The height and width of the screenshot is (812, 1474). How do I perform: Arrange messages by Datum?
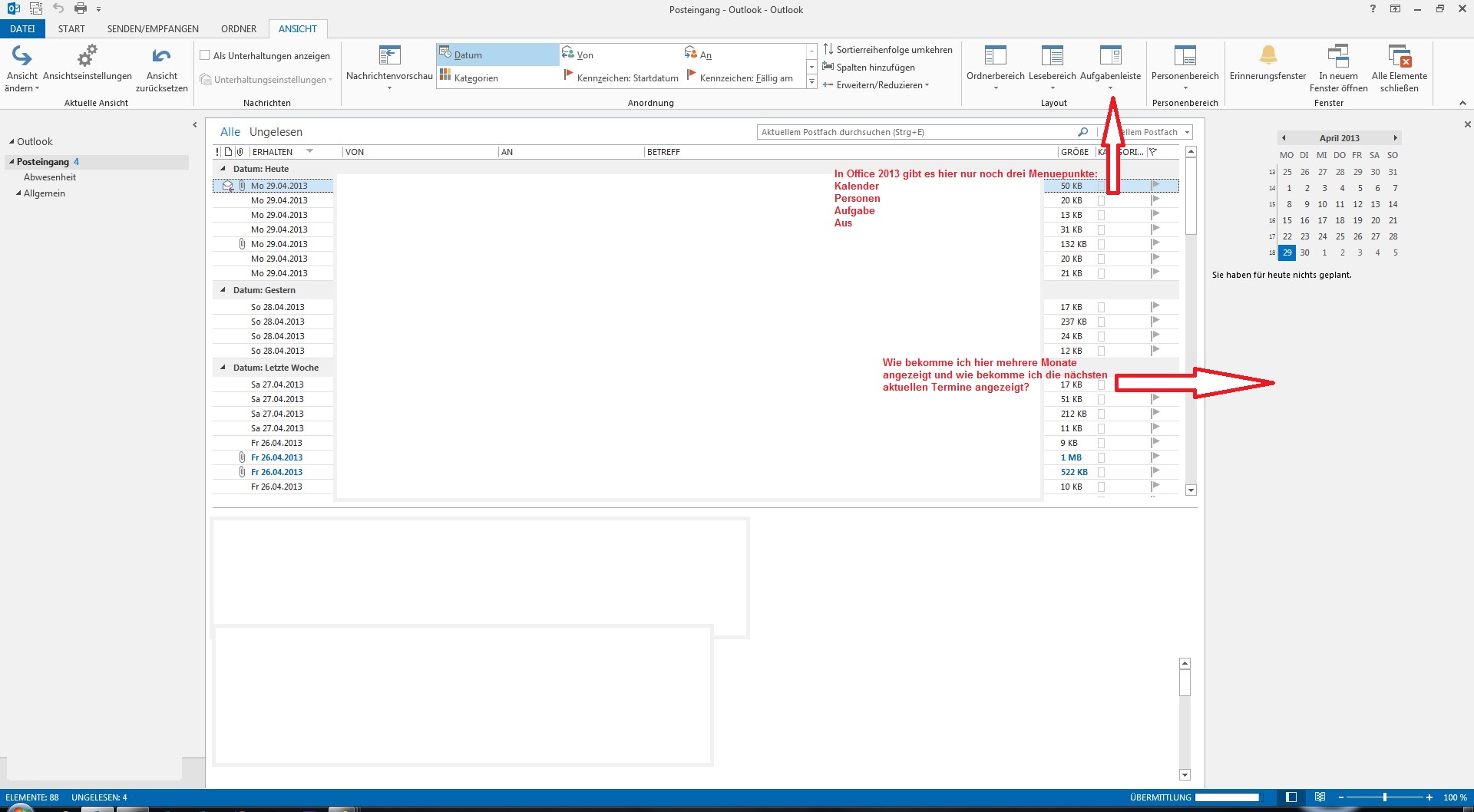pyautogui.click(x=498, y=54)
